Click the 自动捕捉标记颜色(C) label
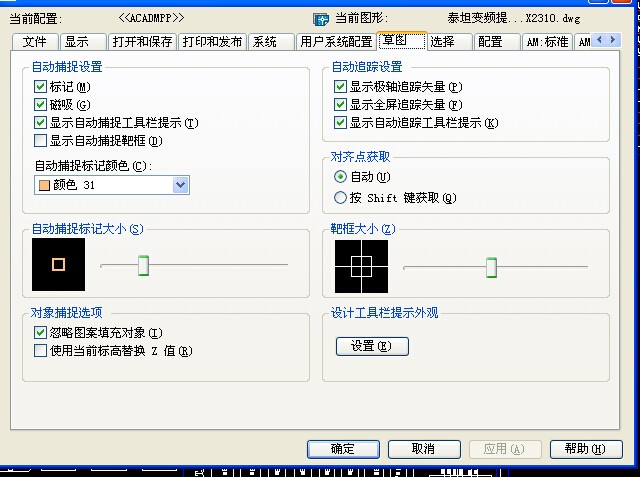Image resolution: width=640 pixels, height=477 pixels. 93,166
